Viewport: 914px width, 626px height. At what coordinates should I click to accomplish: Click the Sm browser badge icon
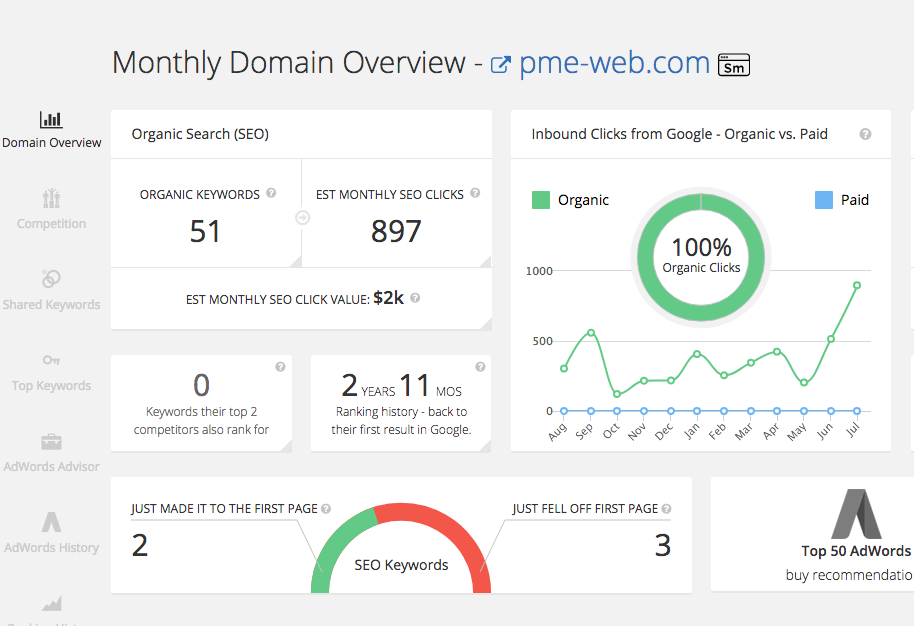pyautogui.click(x=734, y=65)
